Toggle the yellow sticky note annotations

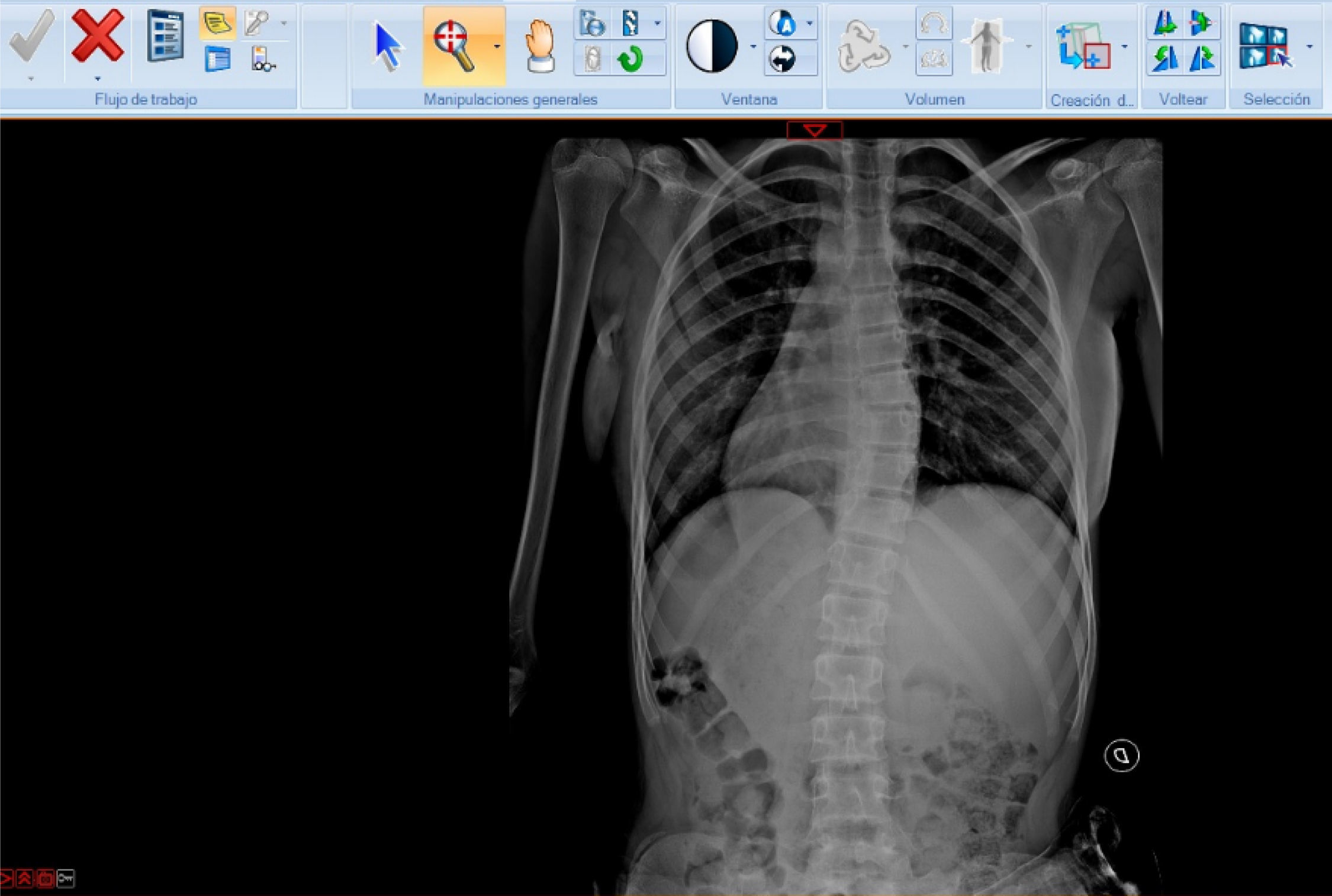point(217,24)
